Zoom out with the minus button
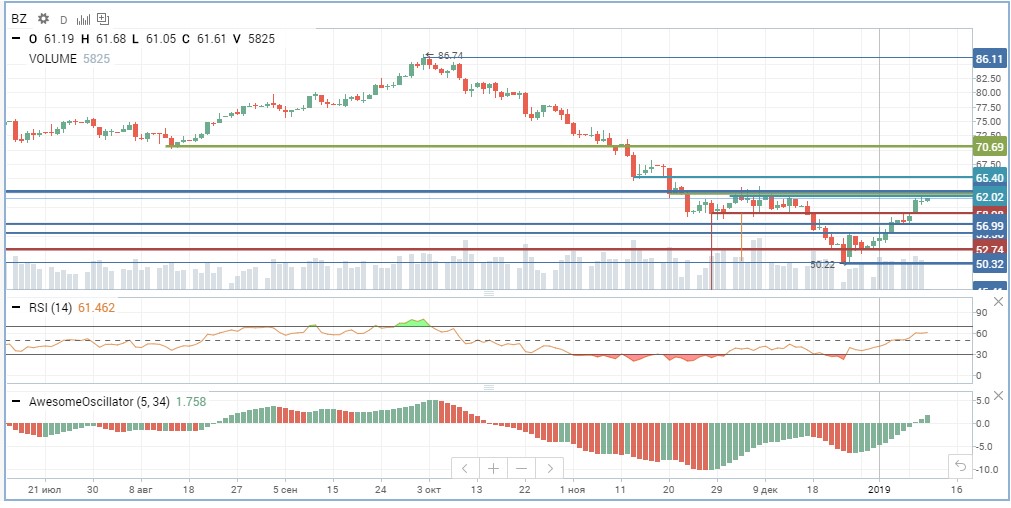Viewport: 1011px width, 508px height. click(x=522, y=468)
